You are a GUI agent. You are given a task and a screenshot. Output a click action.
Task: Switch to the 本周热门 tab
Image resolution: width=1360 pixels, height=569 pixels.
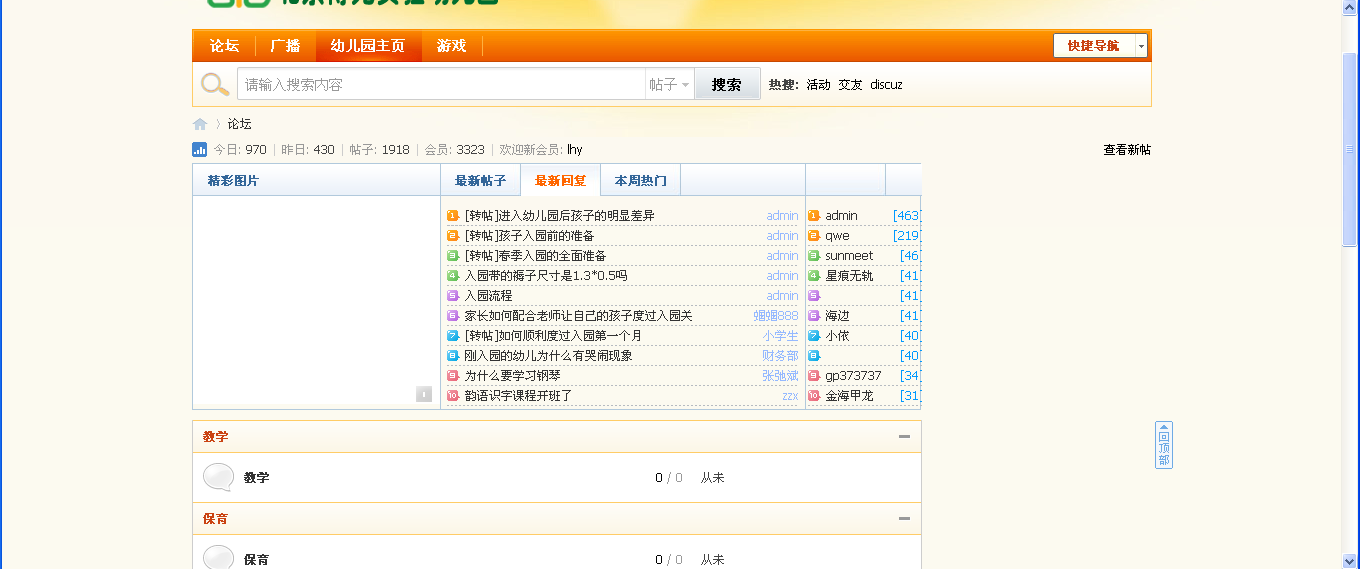tap(640, 181)
